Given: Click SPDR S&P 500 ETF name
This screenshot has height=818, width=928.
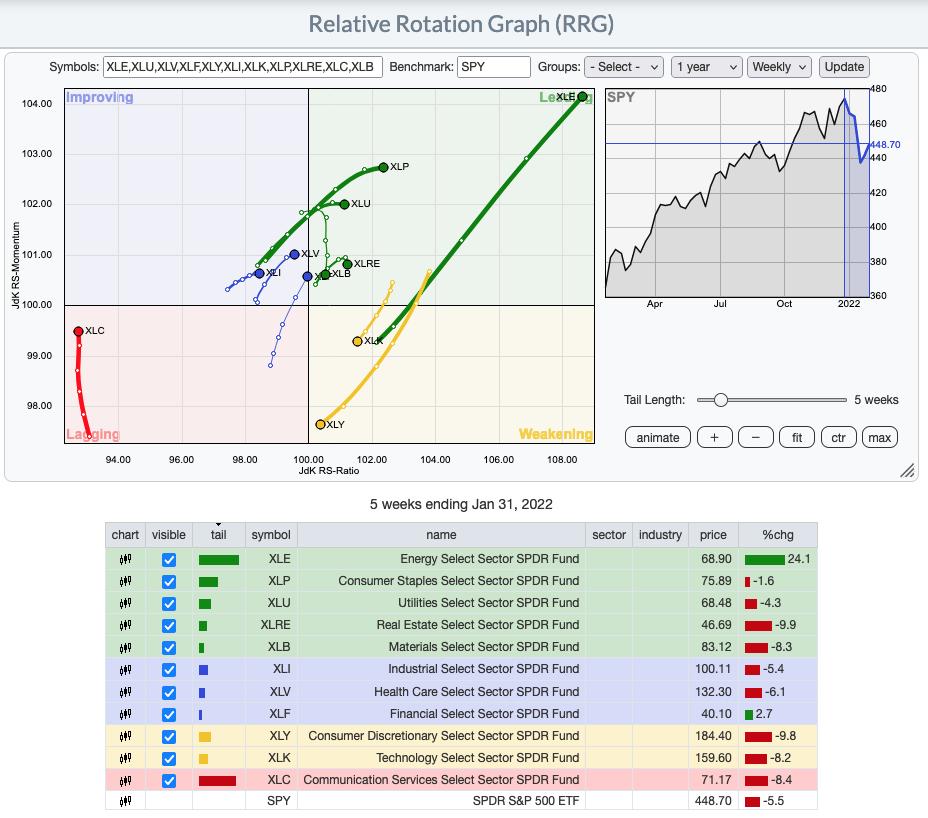Looking at the screenshot, I should coord(526,801).
